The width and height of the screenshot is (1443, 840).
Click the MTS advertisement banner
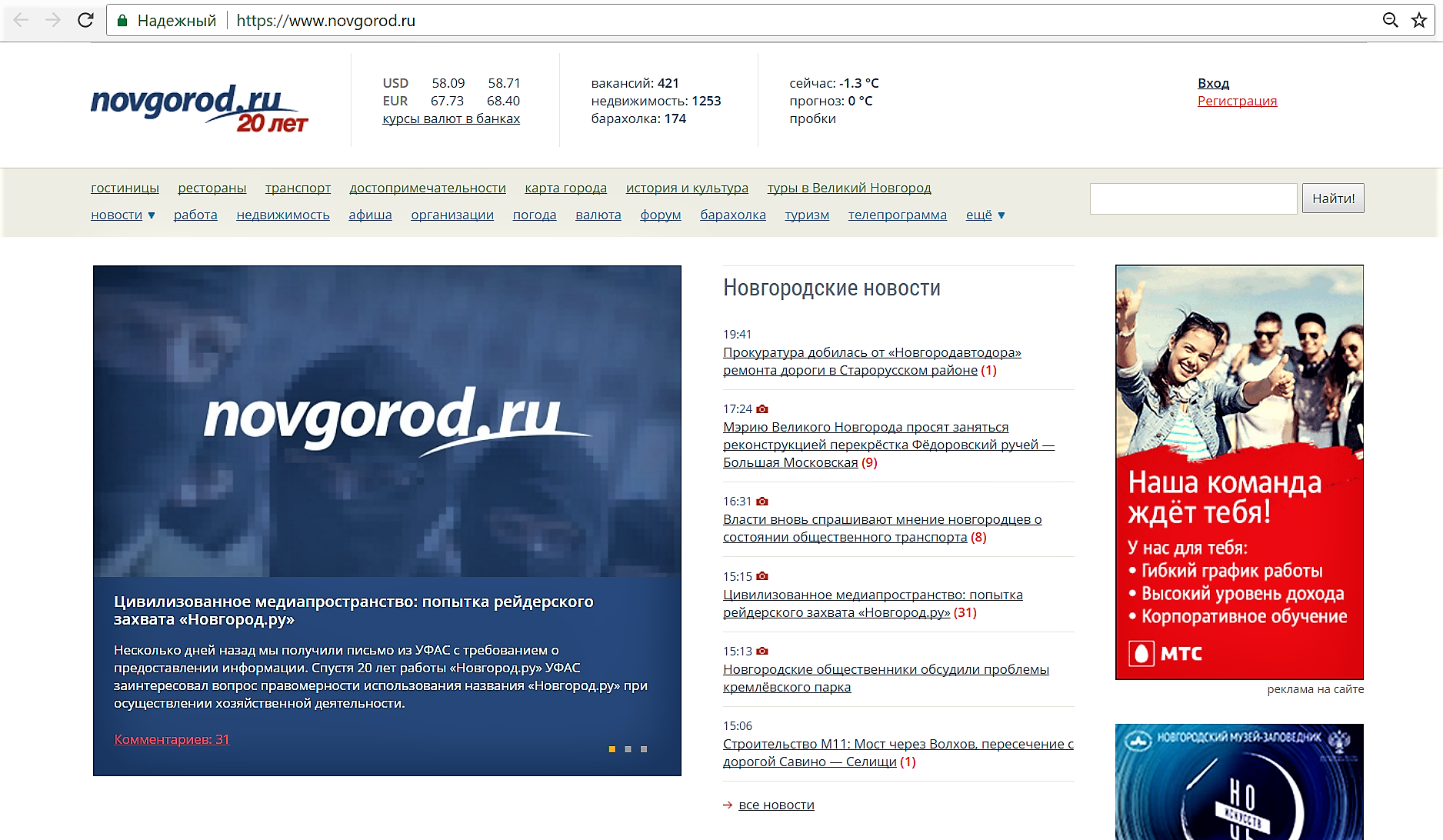tap(1239, 472)
